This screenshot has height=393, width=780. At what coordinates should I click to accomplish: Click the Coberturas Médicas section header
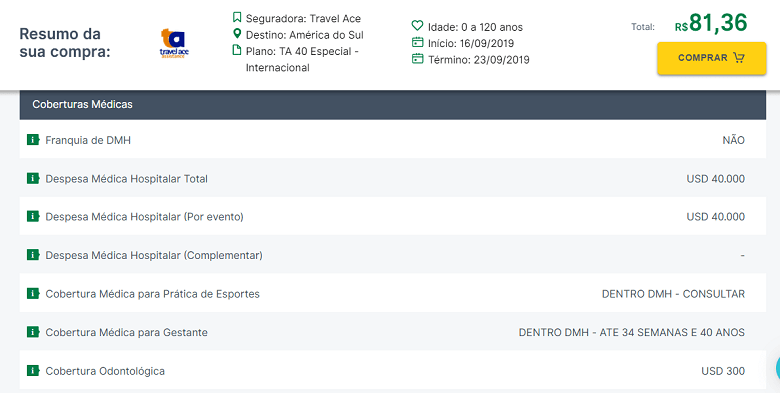pyautogui.click(x=392, y=104)
